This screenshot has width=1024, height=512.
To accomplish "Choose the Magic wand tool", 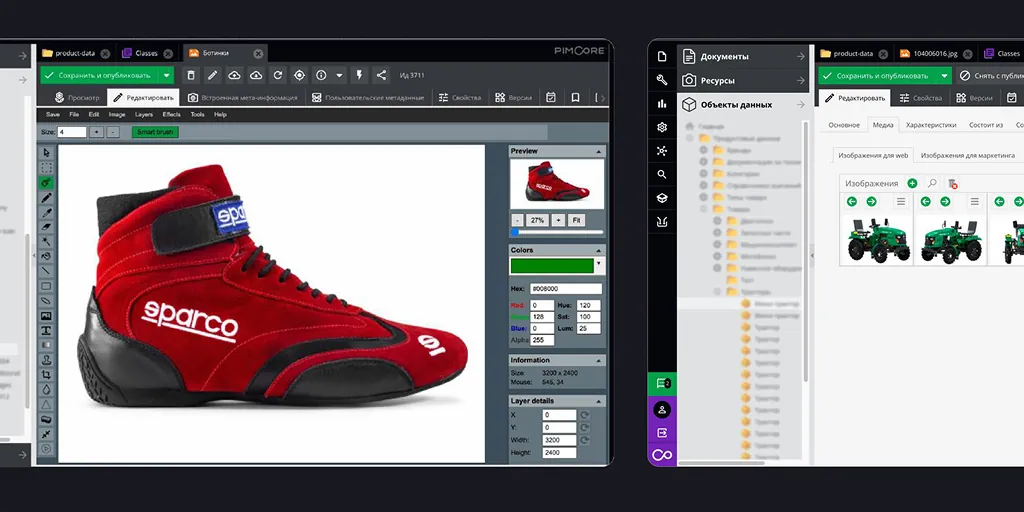I will [x=46, y=242].
